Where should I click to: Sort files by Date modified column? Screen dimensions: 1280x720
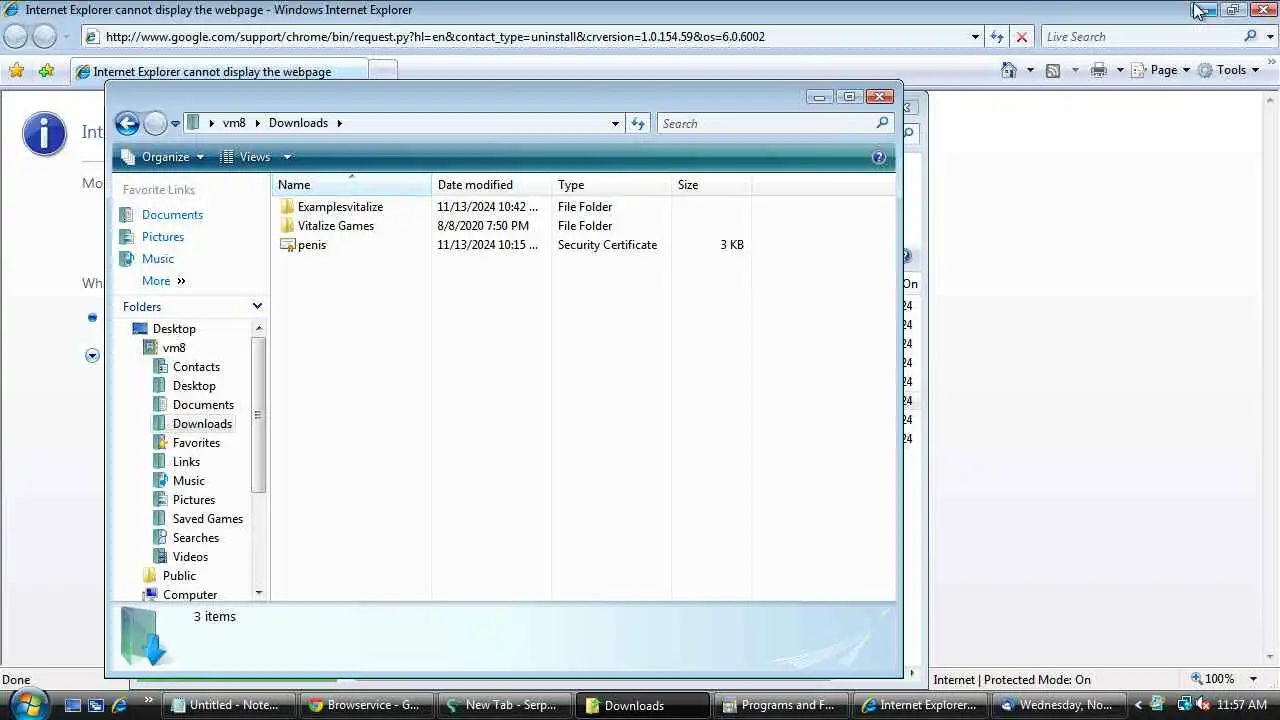tap(492, 185)
